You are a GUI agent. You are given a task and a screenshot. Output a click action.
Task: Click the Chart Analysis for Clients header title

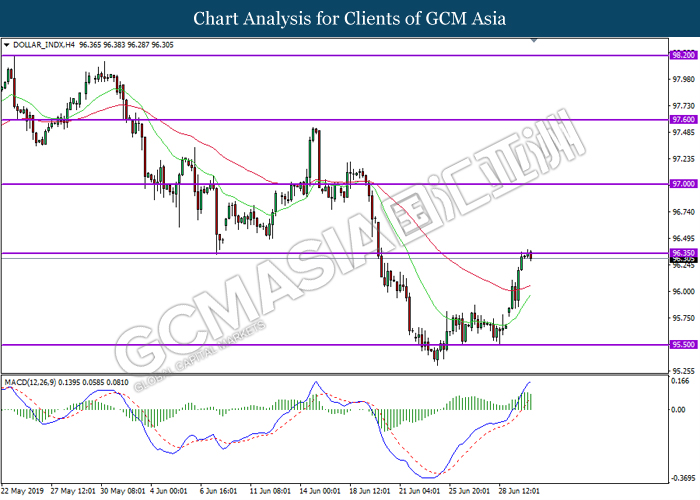350,18
